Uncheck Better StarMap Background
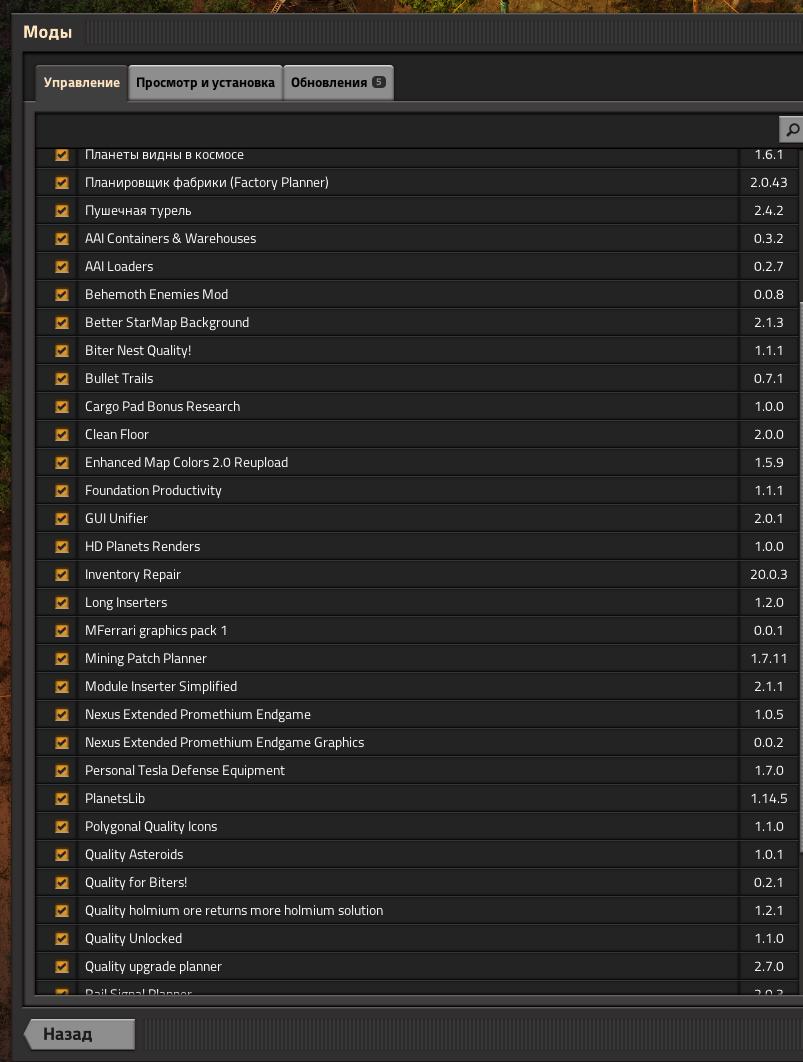 [x=62, y=322]
